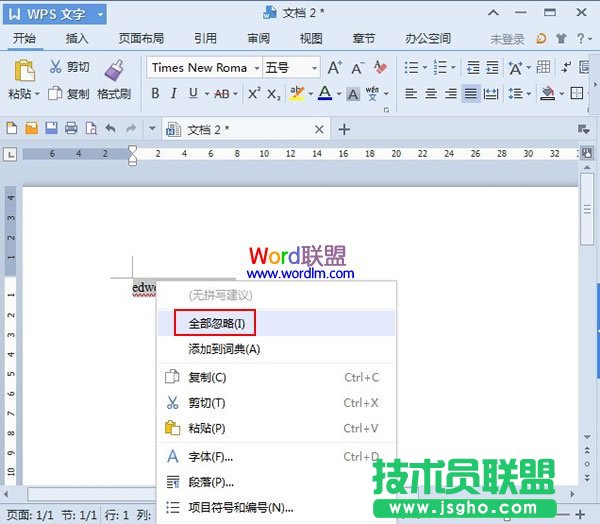Toggle underline formatting

click(x=193, y=93)
